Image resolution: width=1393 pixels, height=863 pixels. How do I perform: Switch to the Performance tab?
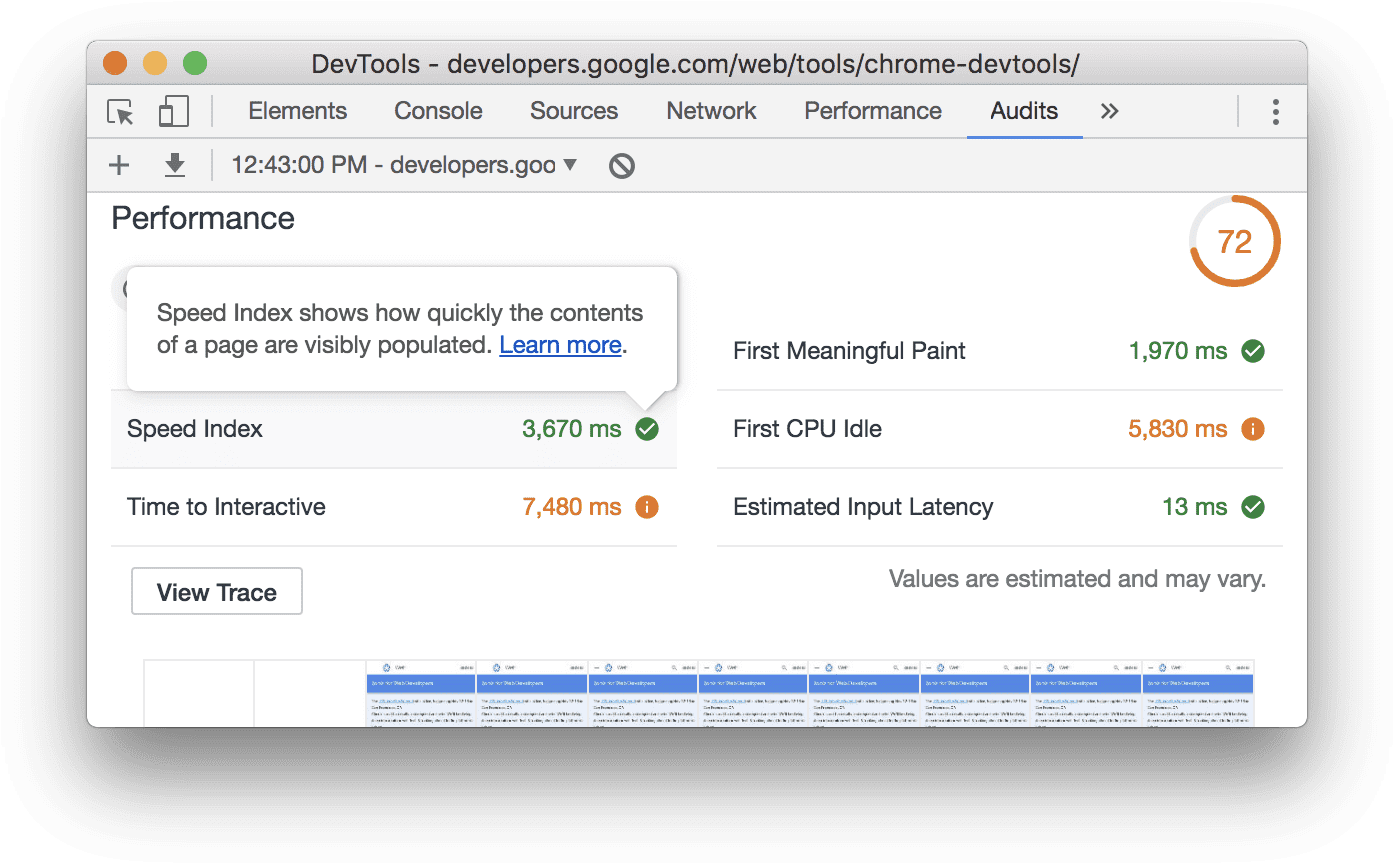click(873, 111)
